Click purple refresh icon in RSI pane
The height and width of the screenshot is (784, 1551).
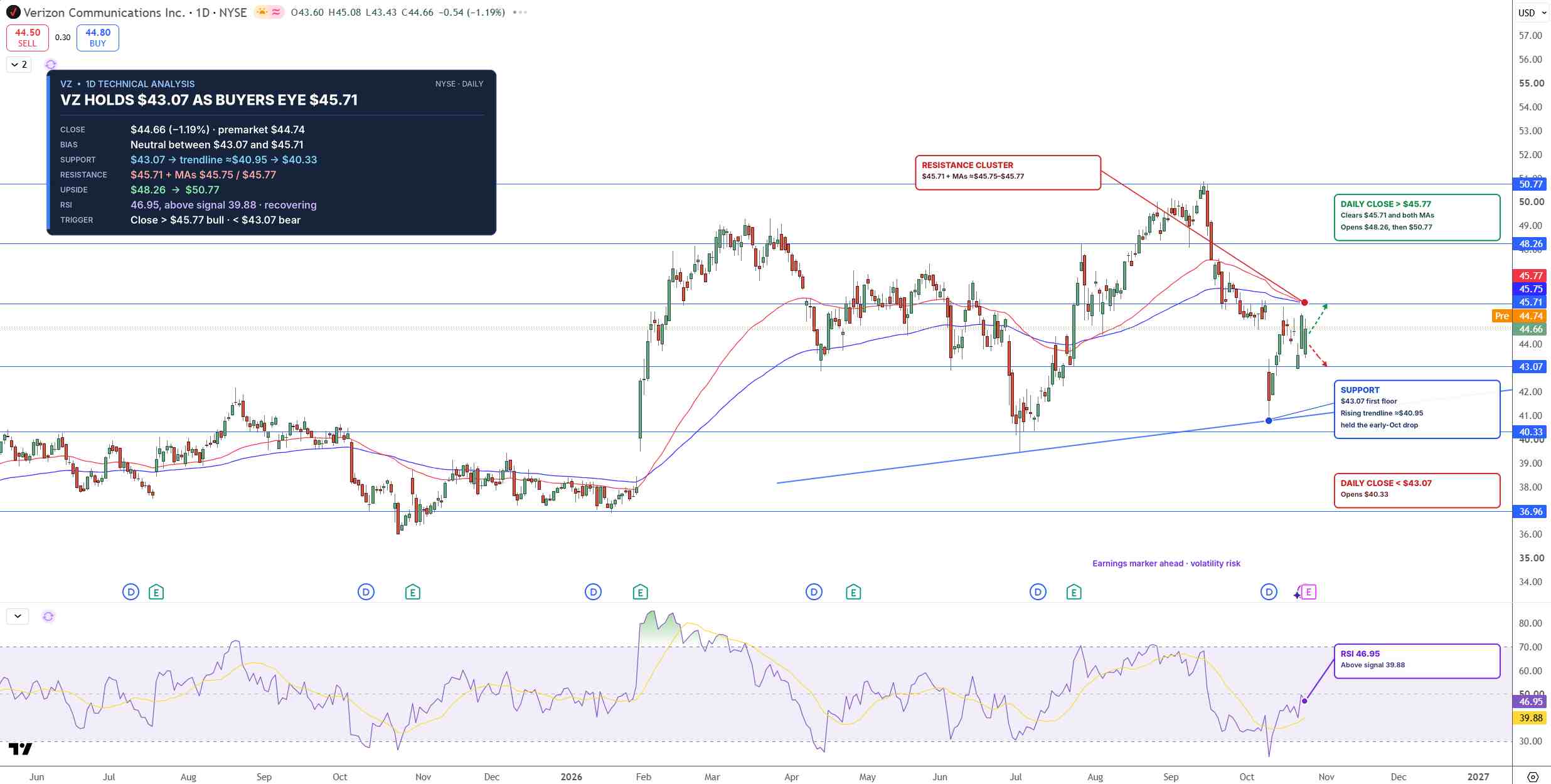48,616
